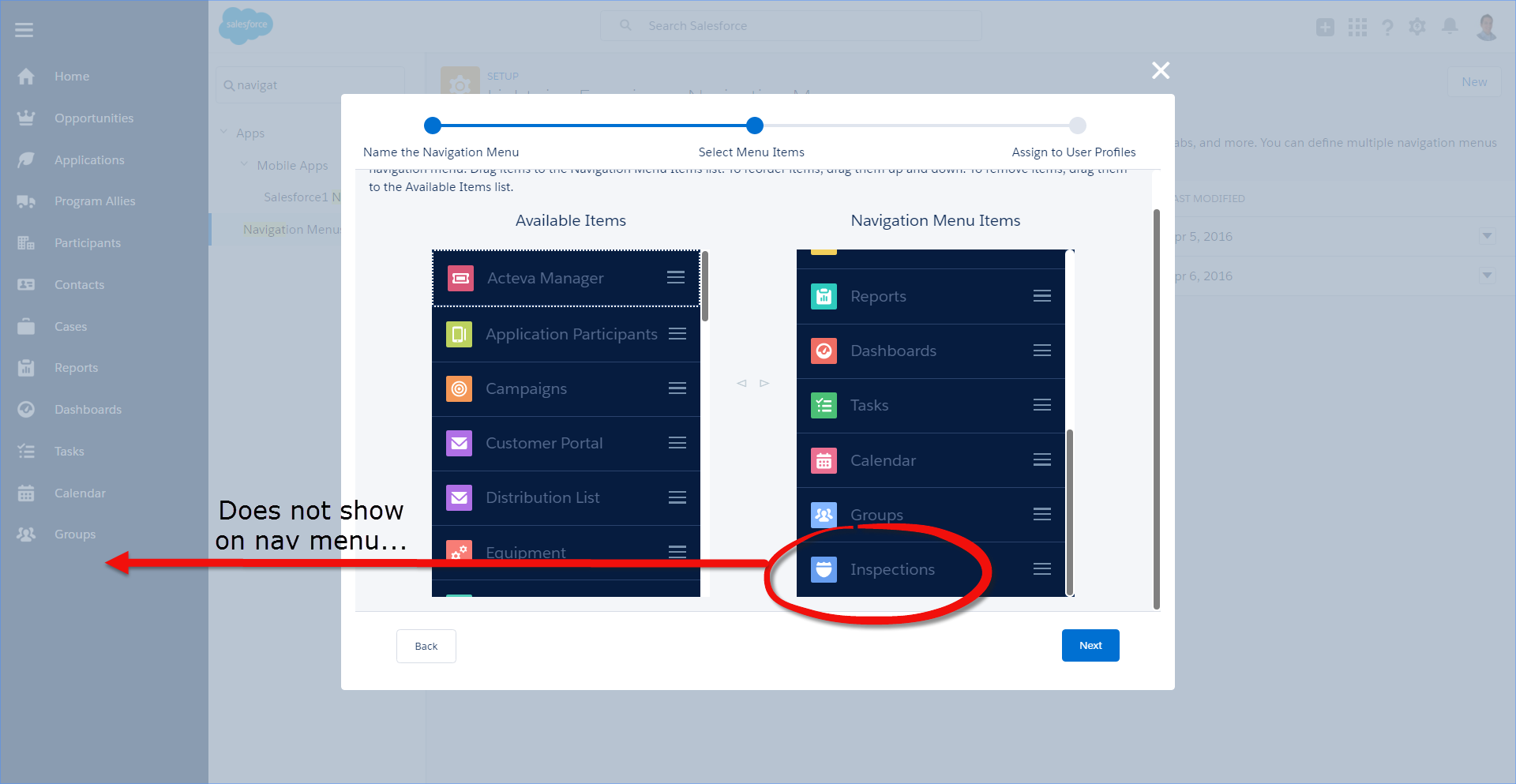Image resolution: width=1516 pixels, height=784 pixels.
Task: Click the Acteva Manager item icon
Action: [460, 278]
